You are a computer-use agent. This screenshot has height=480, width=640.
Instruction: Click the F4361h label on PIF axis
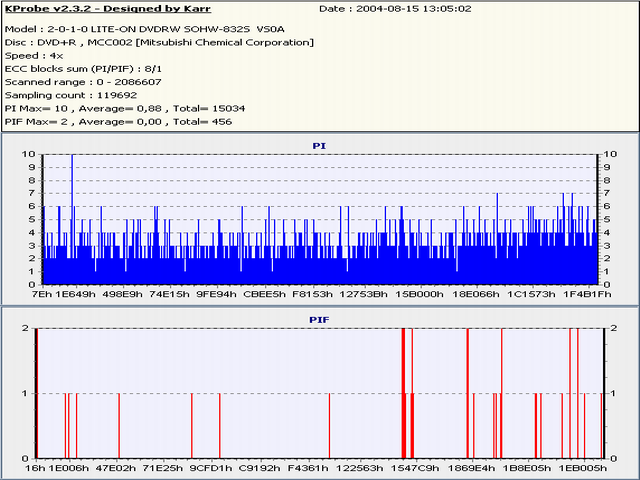tap(308, 468)
